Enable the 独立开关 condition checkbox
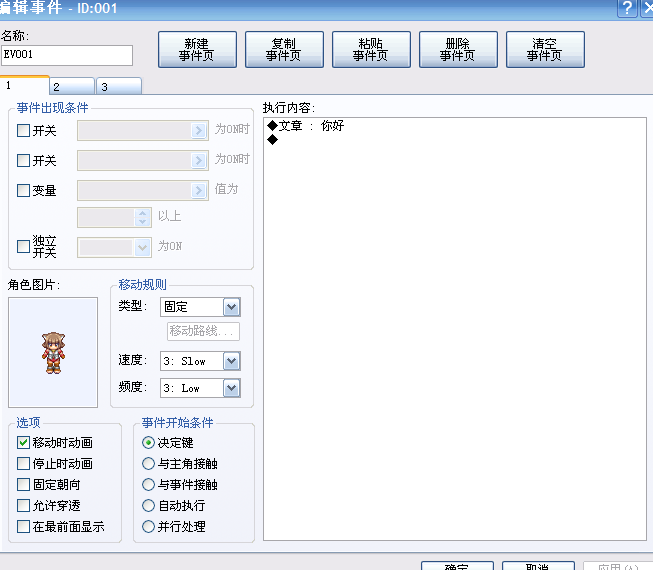The height and width of the screenshot is (570, 653). click(x=23, y=246)
